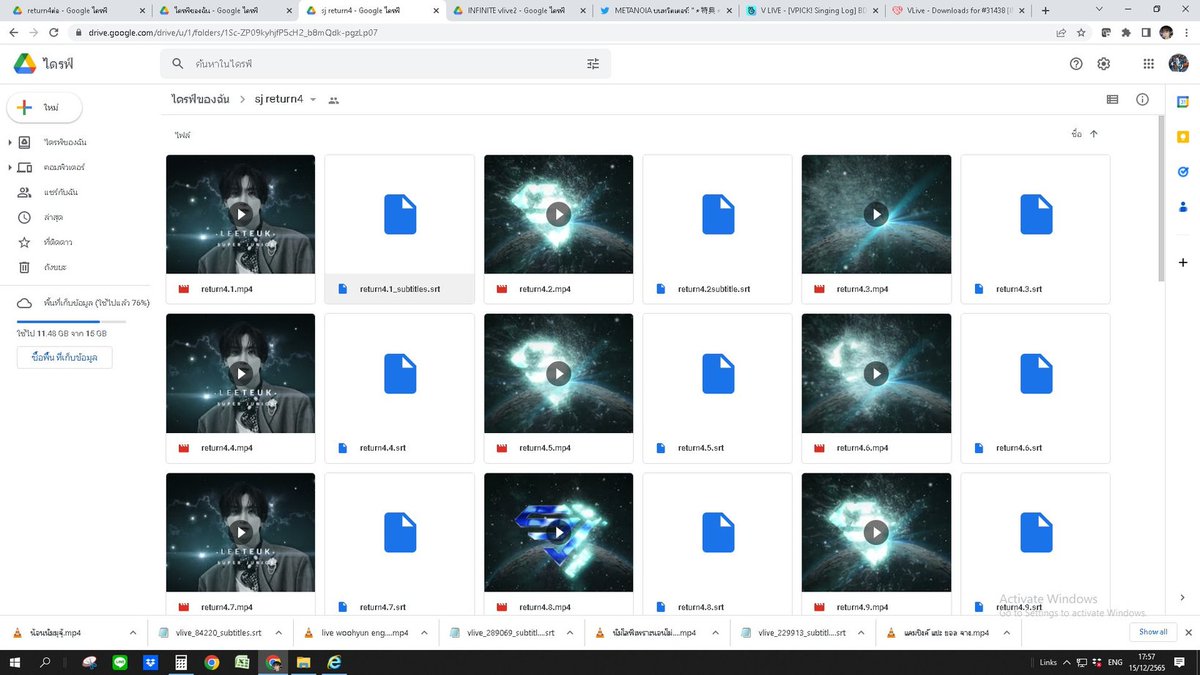
Task: Open Recent in sidebar
Action: tap(55, 217)
